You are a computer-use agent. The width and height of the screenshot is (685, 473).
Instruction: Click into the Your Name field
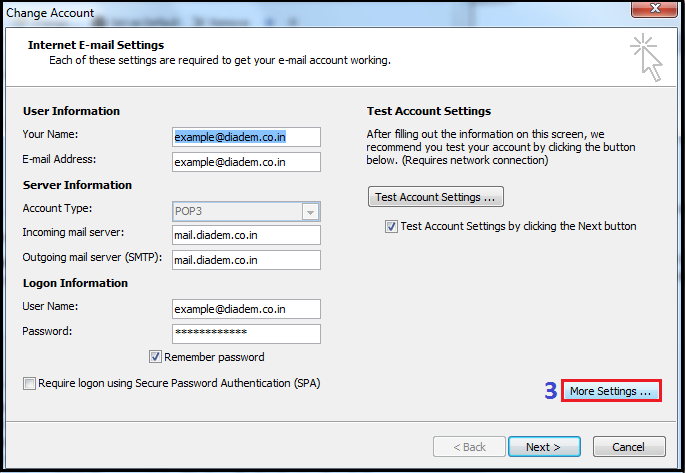246,137
